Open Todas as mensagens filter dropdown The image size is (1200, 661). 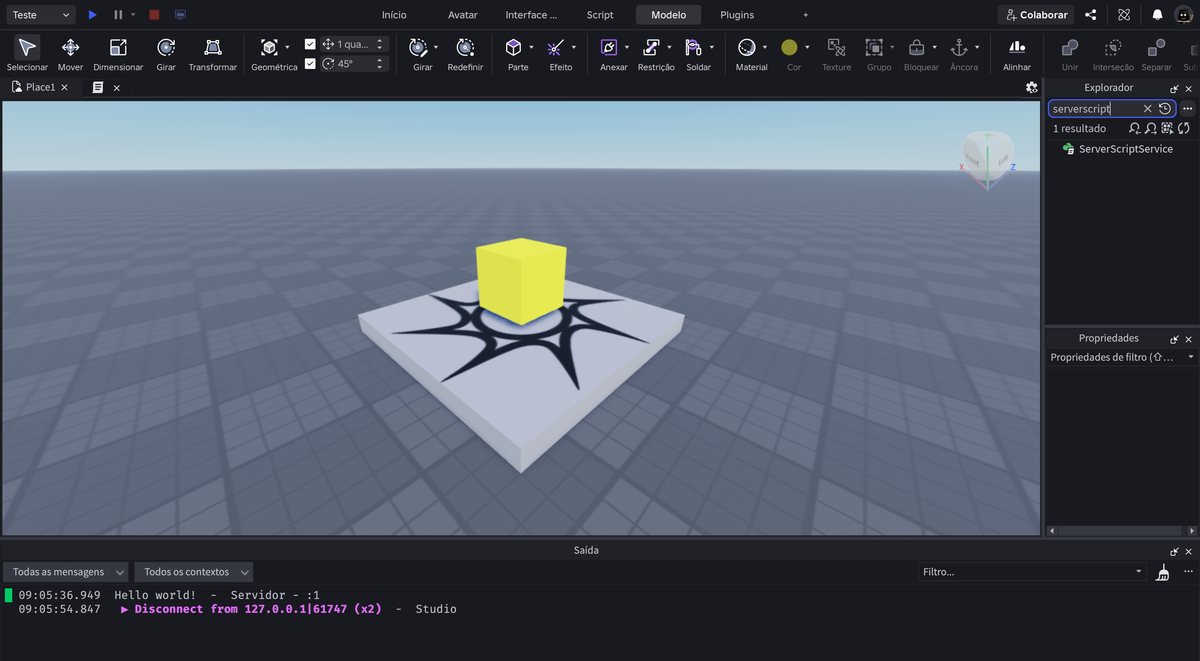66,572
